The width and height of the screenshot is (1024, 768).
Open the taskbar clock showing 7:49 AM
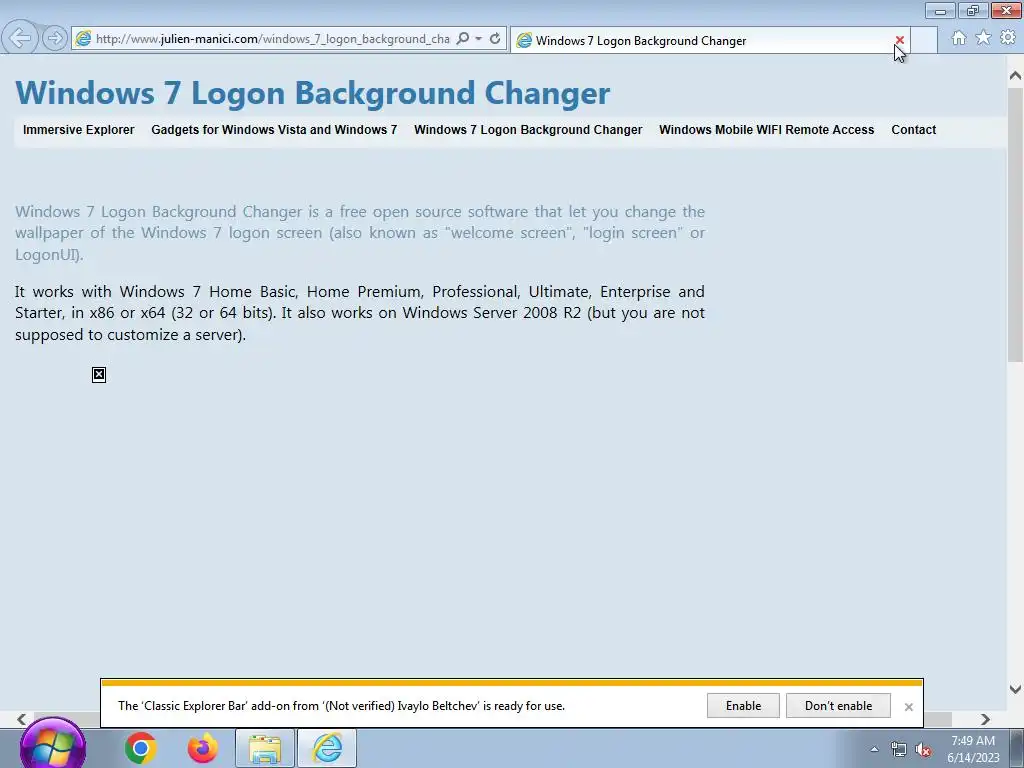click(x=973, y=749)
